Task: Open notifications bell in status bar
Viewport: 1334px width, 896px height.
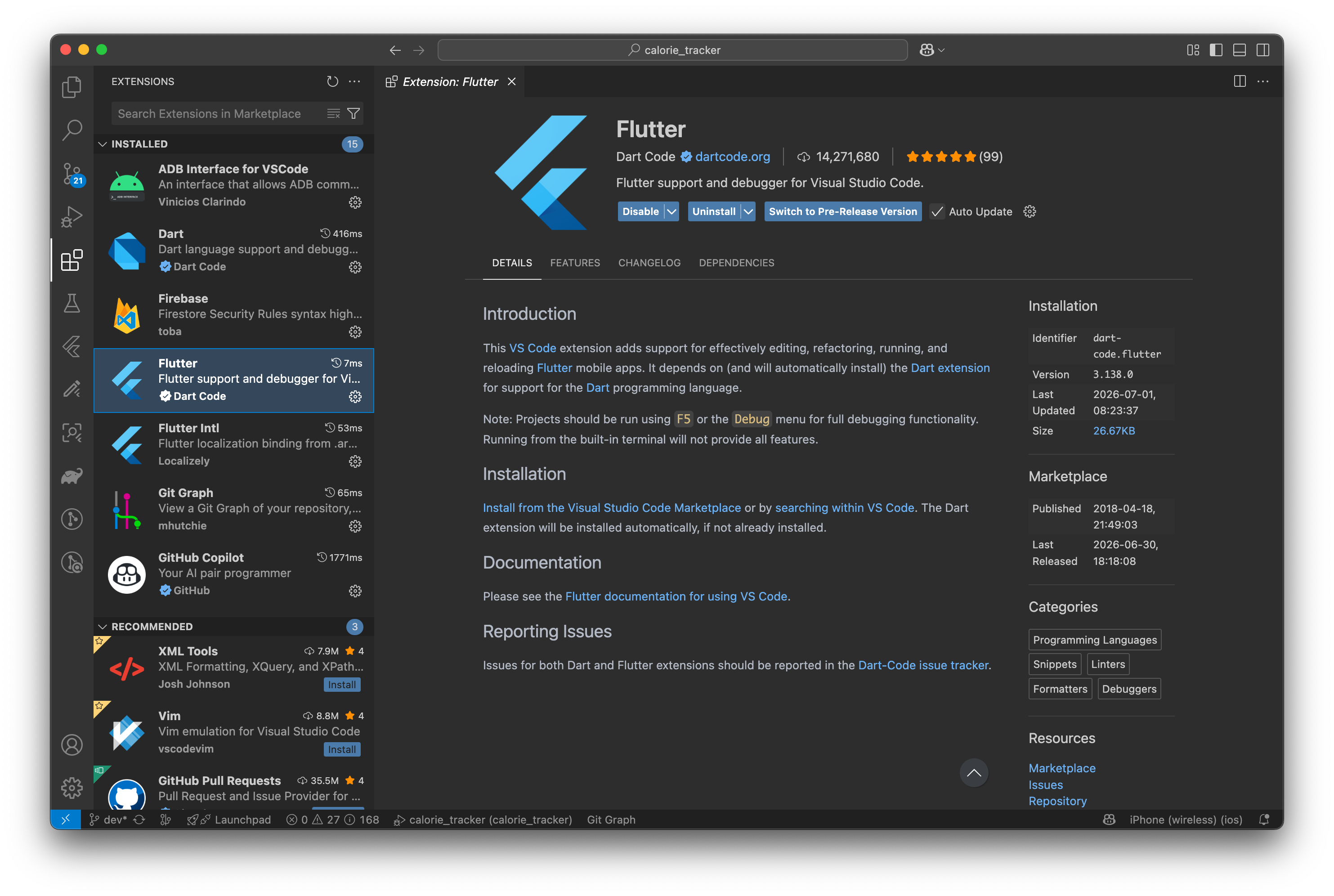Action: pos(1264,820)
